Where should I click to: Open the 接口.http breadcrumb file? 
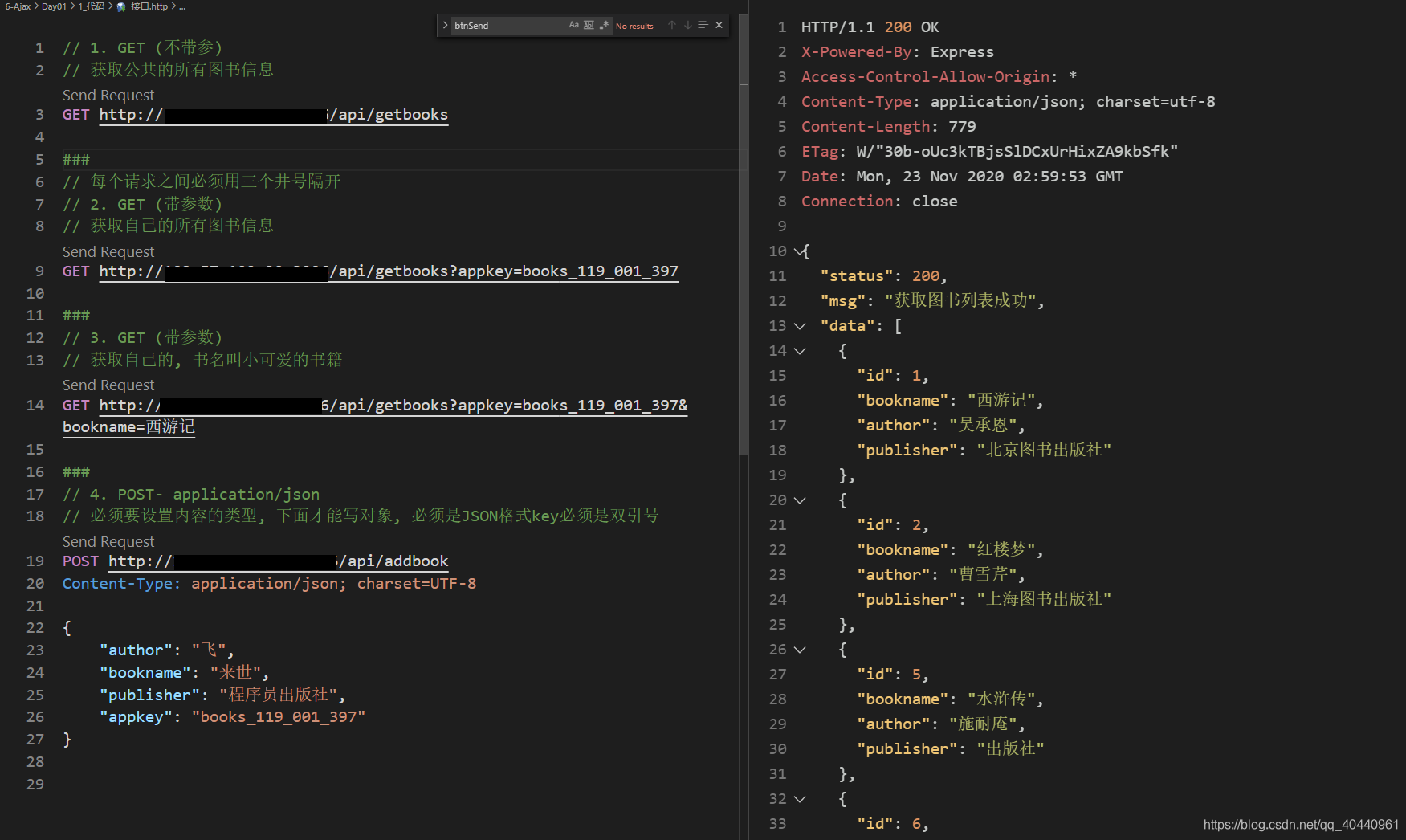pyautogui.click(x=149, y=6)
